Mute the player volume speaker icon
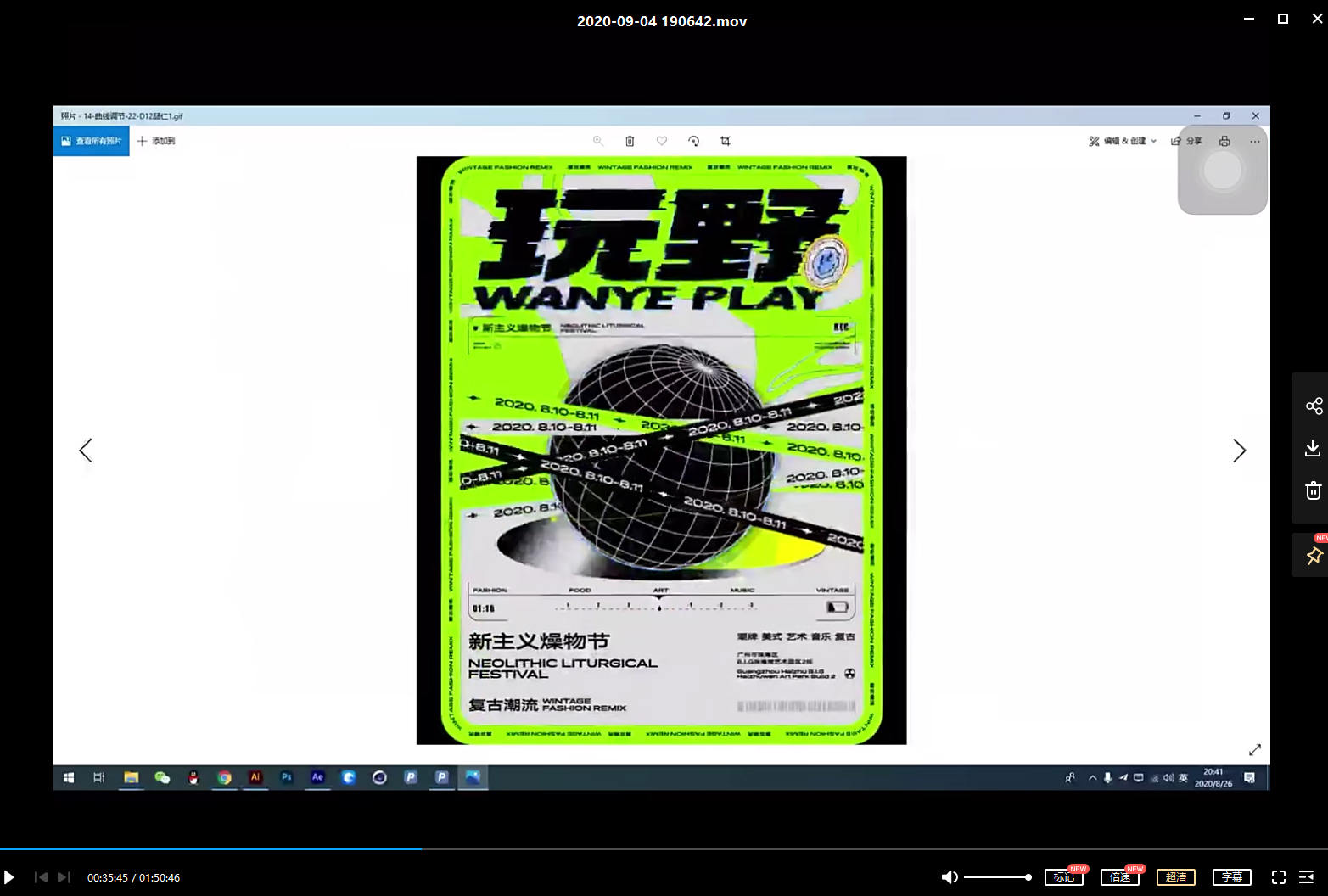Screen dimensions: 1328x896 (950, 877)
